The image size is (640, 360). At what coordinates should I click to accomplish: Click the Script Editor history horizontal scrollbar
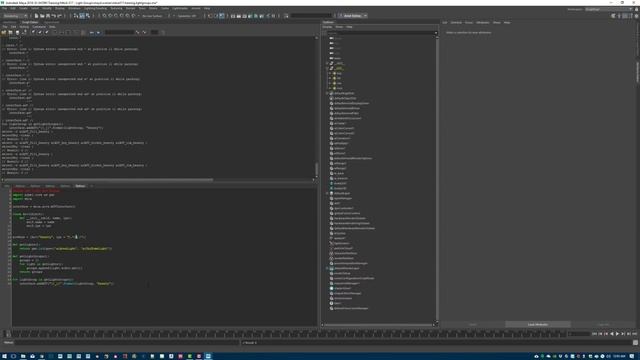[x=108, y=180]
